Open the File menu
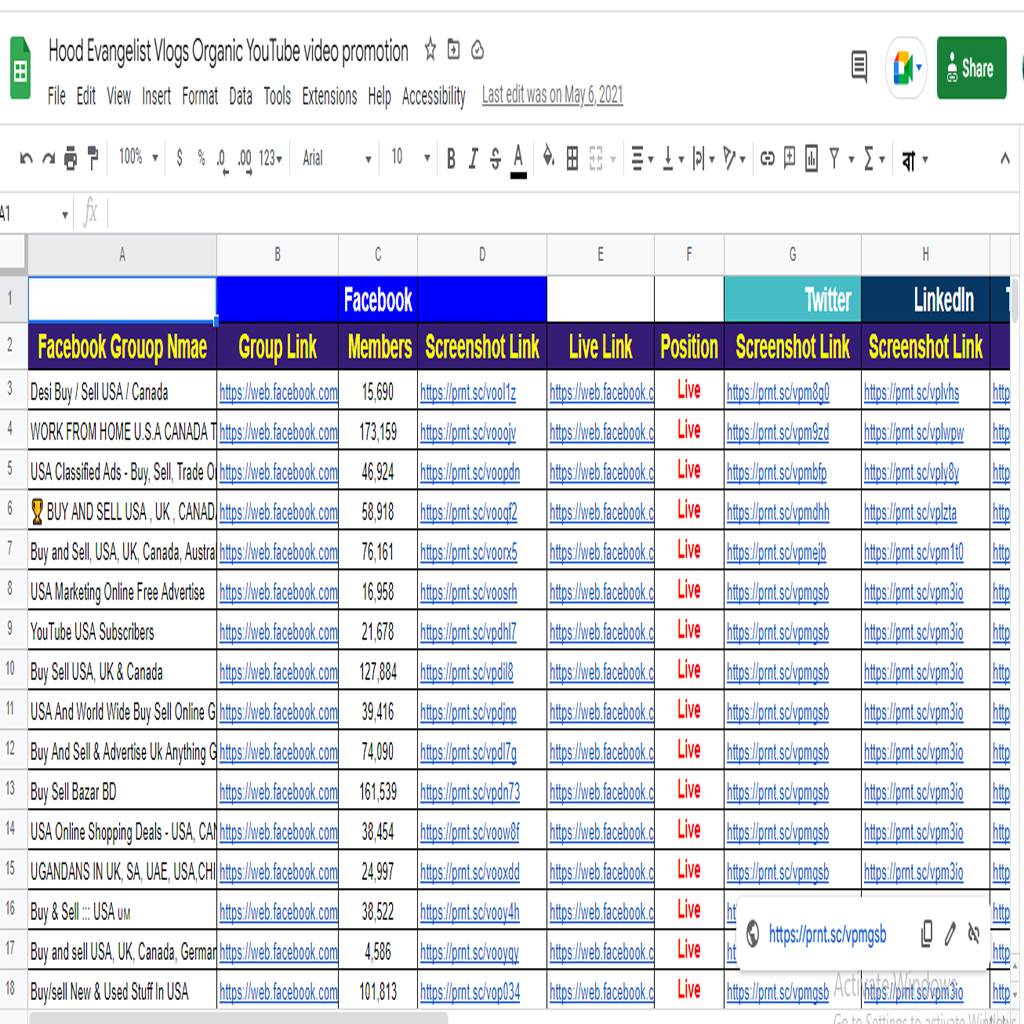Screen dimensions: 1024x1024 point(57,97)
